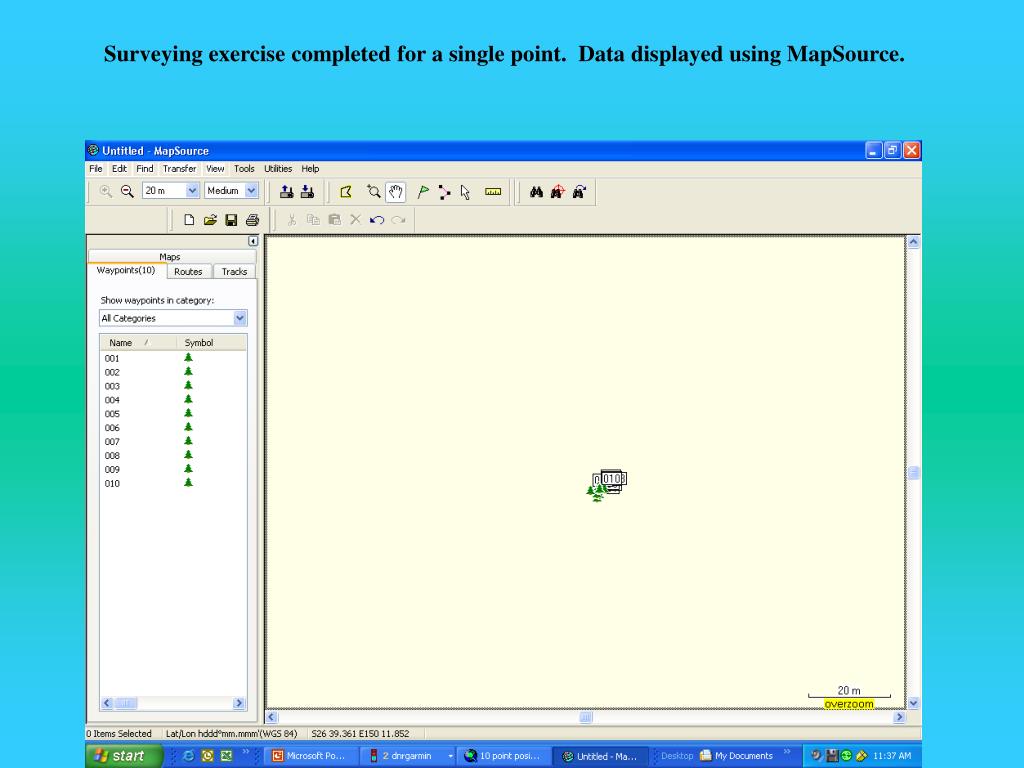This screenshot has width=1024, height=768.
Task: Click the Open file icon
Action: (x=210, y=220)
